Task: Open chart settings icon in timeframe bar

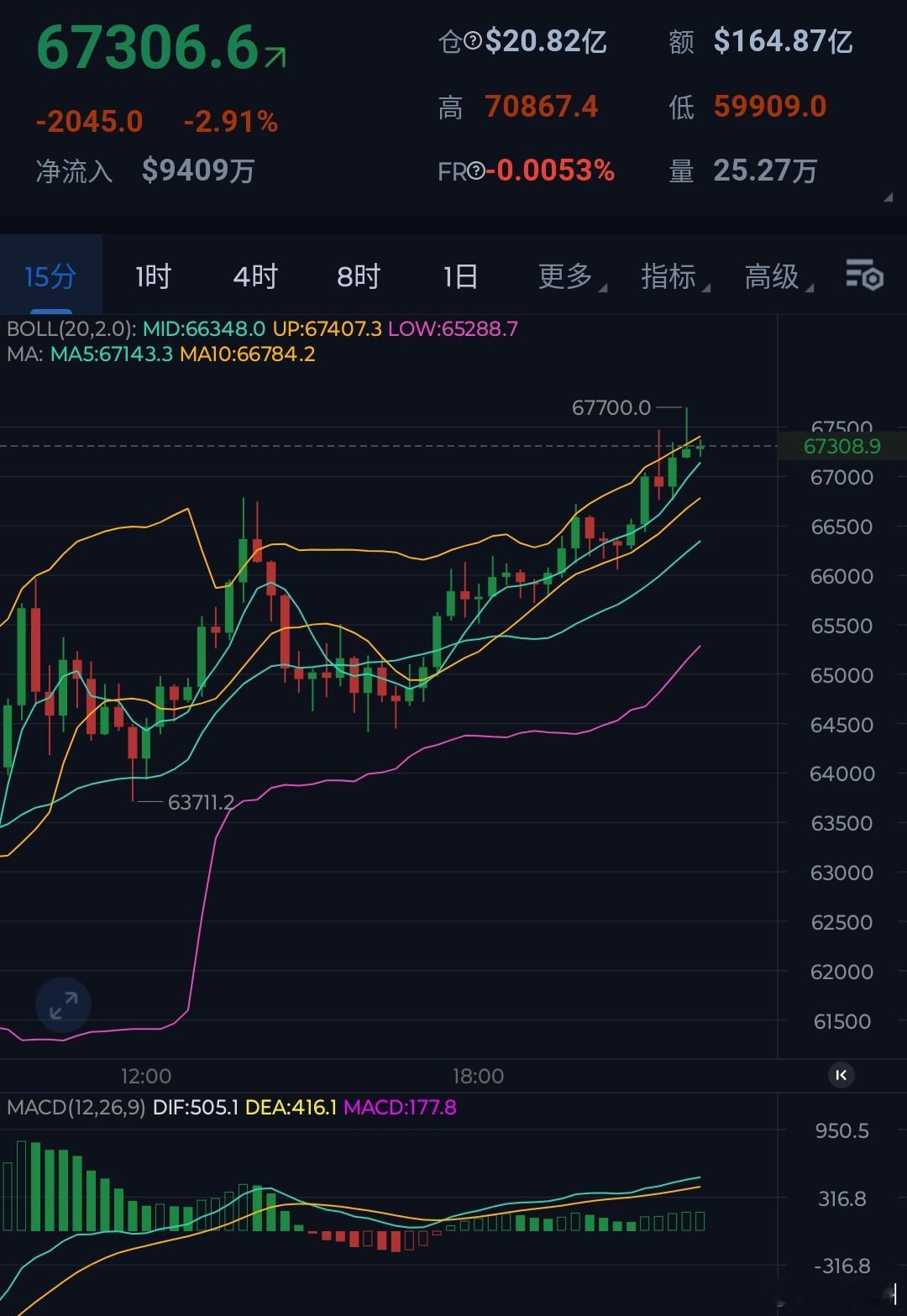Action: (x=864, y=275)
